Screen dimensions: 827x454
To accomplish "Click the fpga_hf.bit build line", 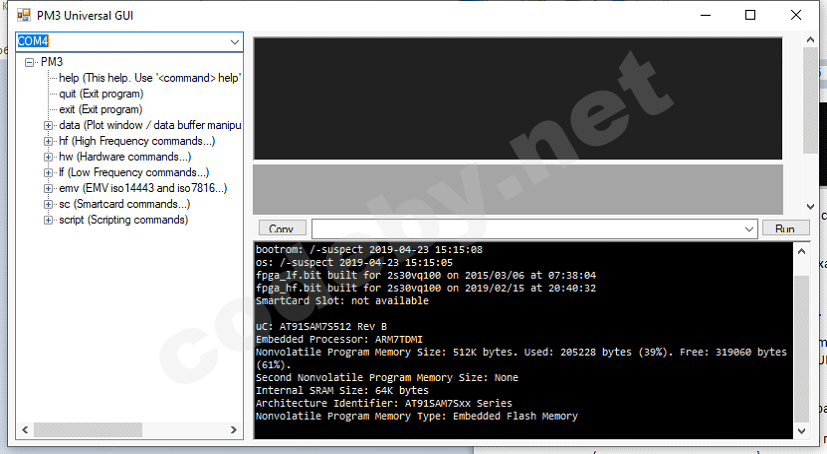I will click(426, 288).
